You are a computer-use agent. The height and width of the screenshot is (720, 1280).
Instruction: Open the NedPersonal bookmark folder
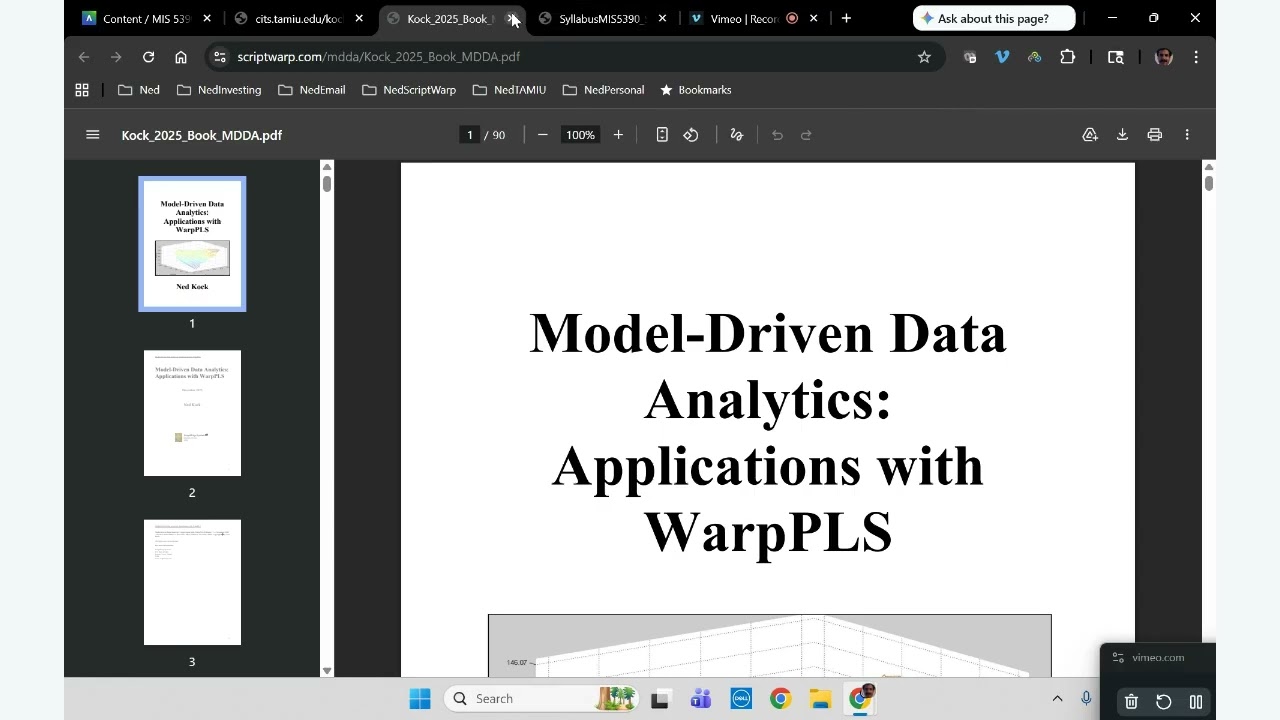[603, 90]
